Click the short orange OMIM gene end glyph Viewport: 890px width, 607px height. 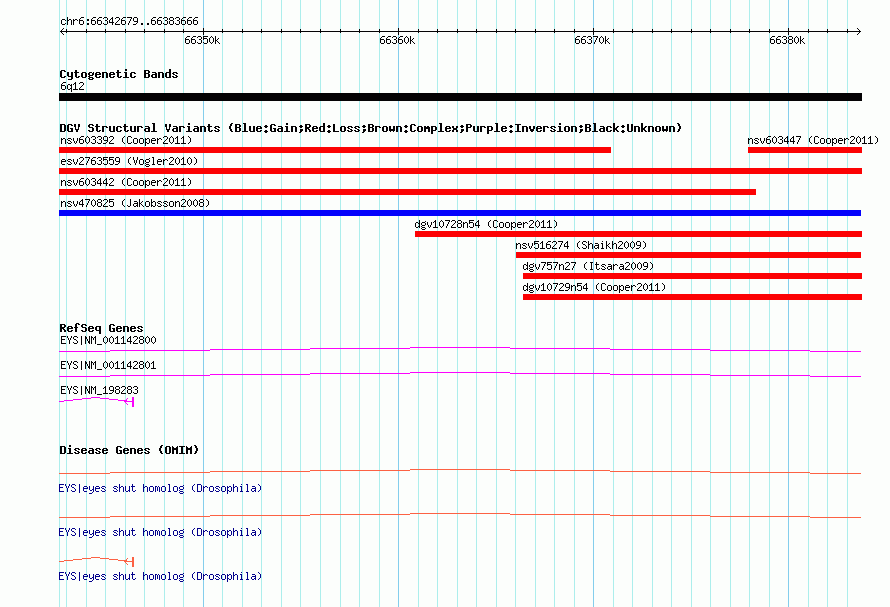pyautogui.click(x=129, y=562)
